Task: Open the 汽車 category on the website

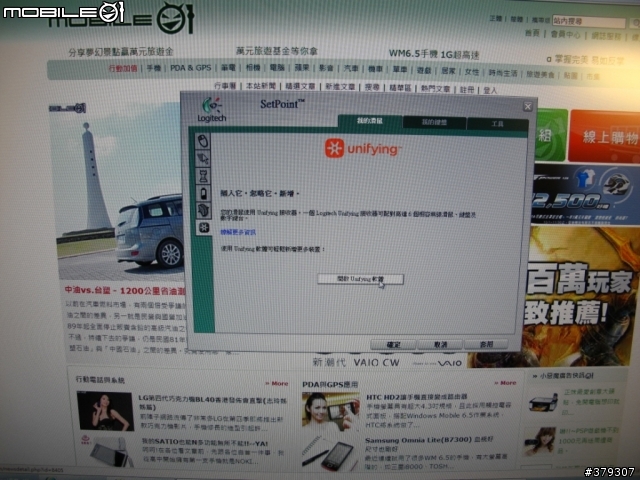Action: pos(351,69)
